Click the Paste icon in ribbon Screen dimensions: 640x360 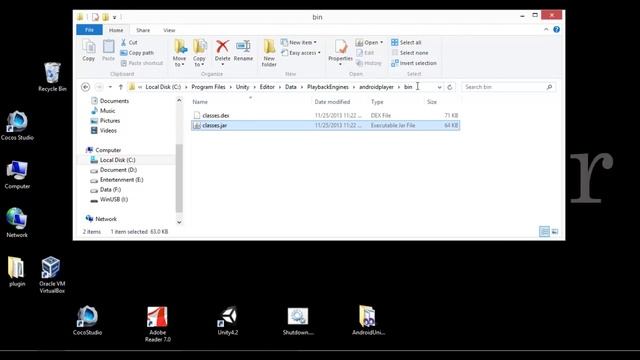(x=108, y=51)
